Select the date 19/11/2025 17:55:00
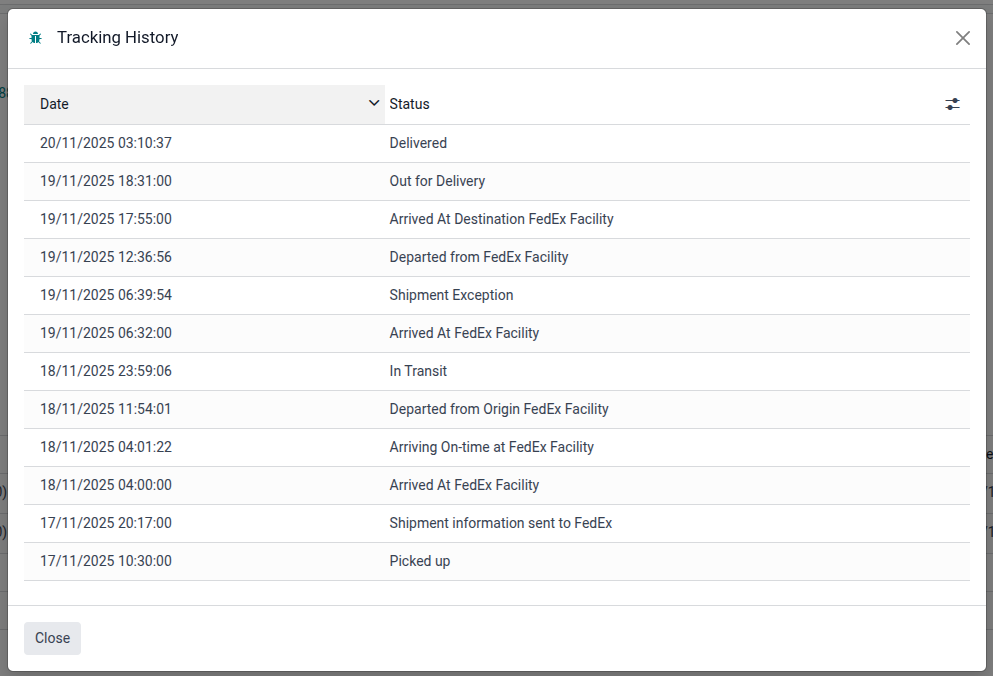 [106, 219]
